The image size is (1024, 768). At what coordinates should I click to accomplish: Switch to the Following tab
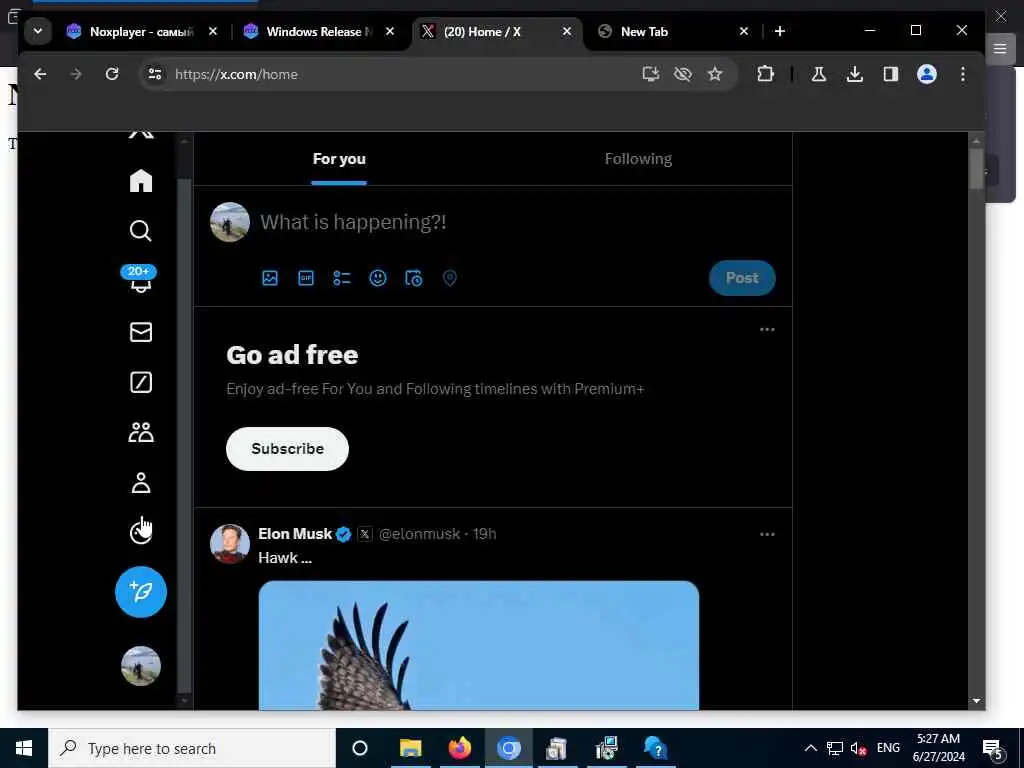pyautogui.click(x=638, y=159)
